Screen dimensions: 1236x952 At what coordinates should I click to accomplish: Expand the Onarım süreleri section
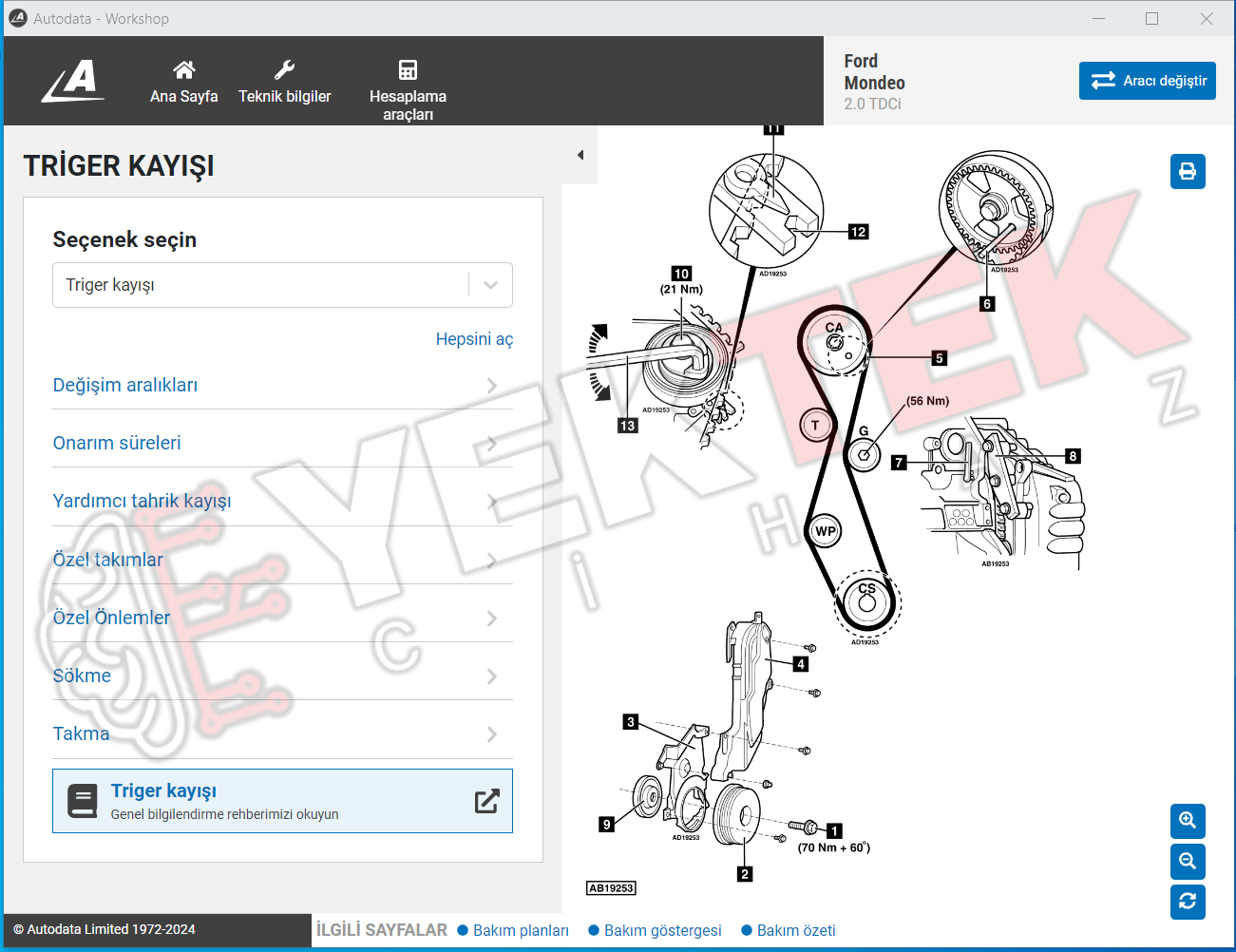[x=282, y=443]
